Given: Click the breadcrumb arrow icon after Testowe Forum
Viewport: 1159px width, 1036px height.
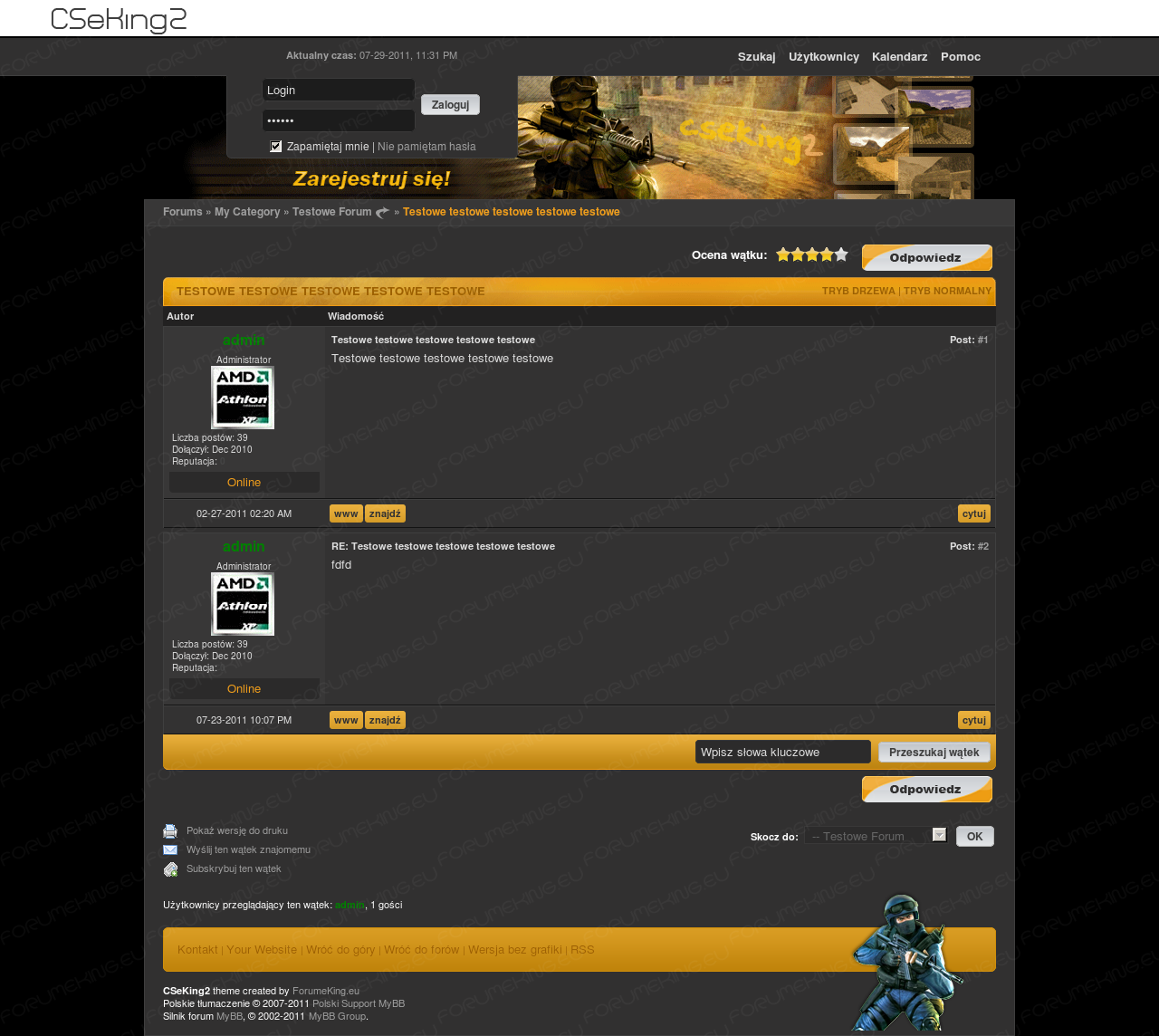Looking at the screenshot, I should 382,213.
